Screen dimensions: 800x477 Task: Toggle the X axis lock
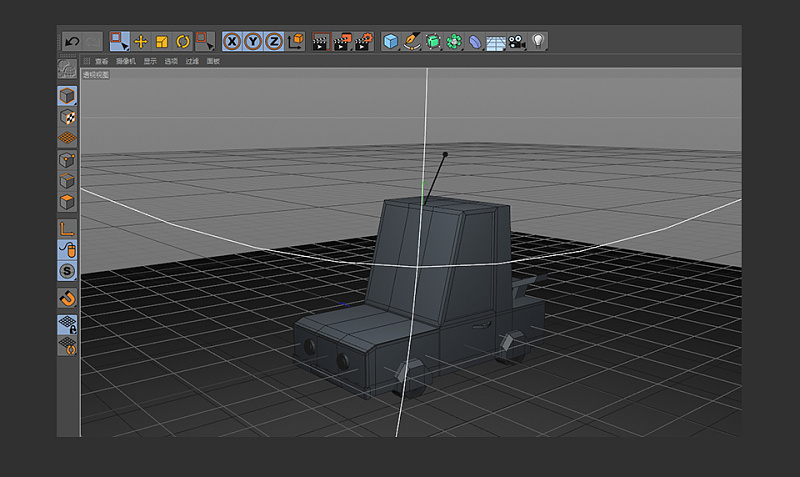[232, 41]
